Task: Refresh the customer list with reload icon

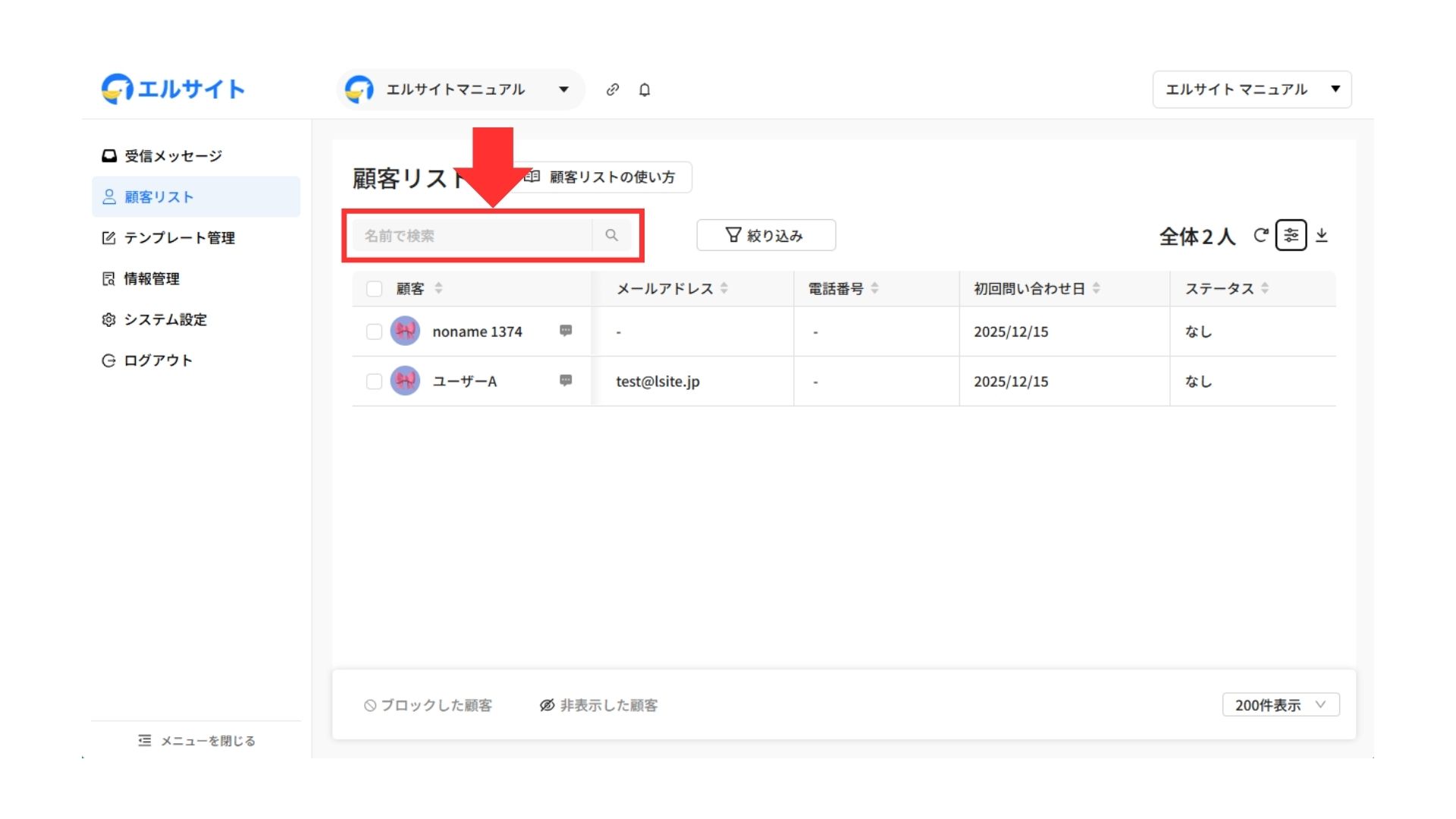Action: [x=1260, y=235]
